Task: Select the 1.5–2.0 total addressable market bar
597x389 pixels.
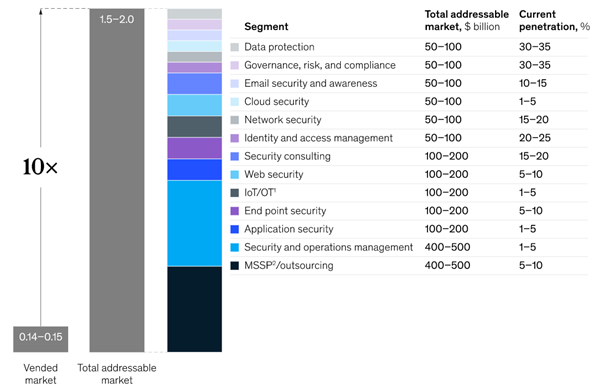Action: point(117,180)
